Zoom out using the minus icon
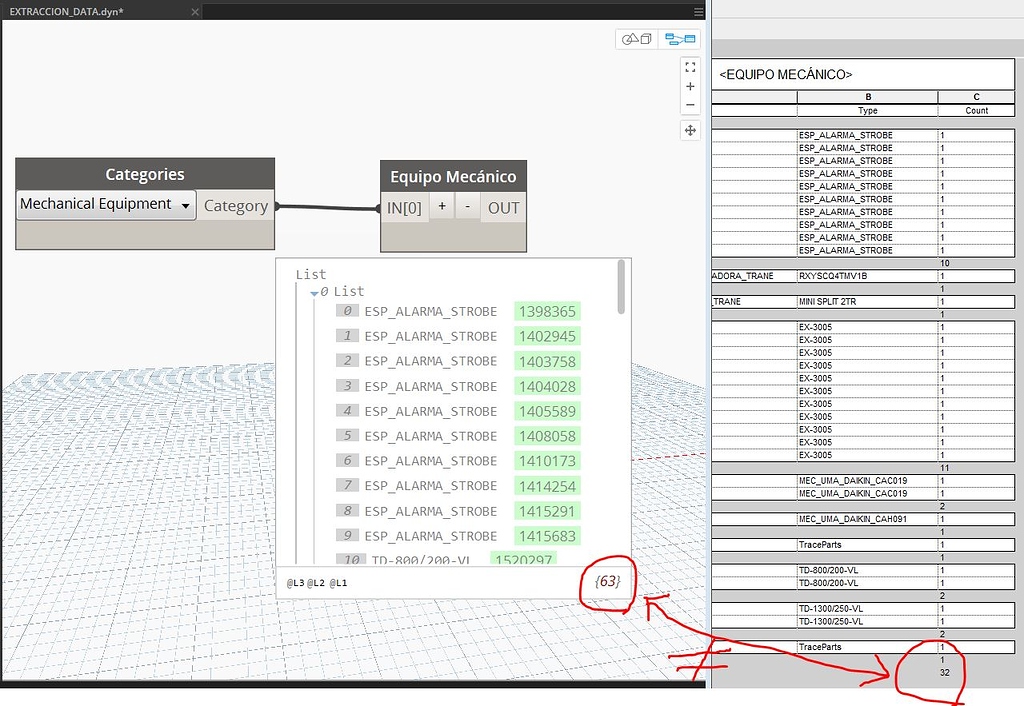Screen dimensions: 1024x706 click(690, 106)
